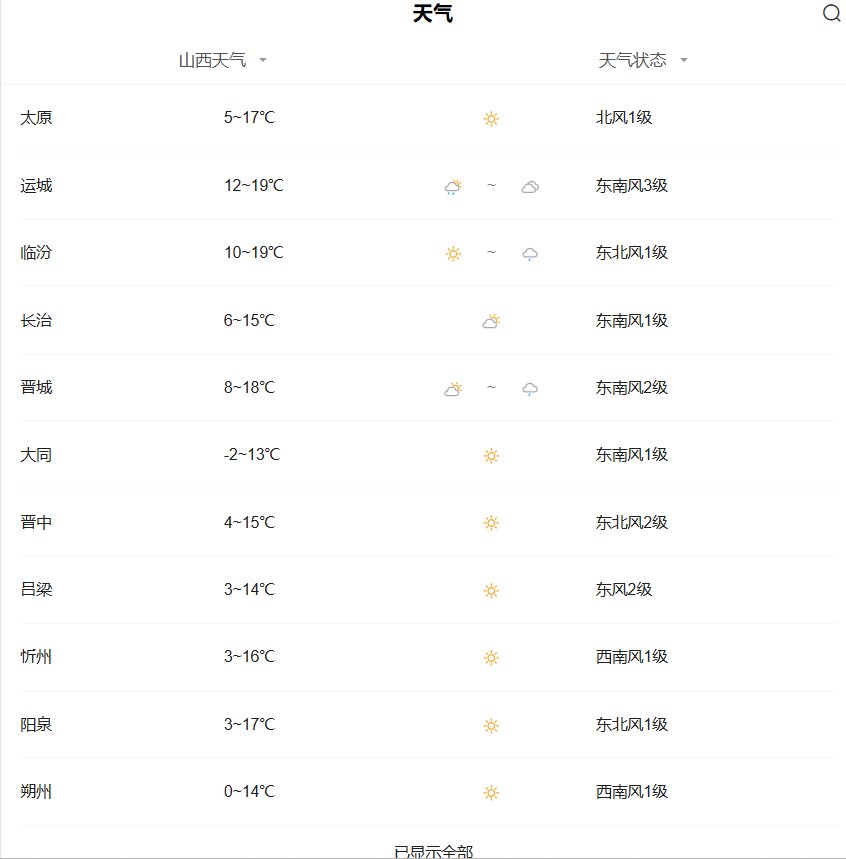Click the cloudy icon in 运城 row
This screenshot has height=859, width=846.
pyautogui.click(x=530, y=187)
